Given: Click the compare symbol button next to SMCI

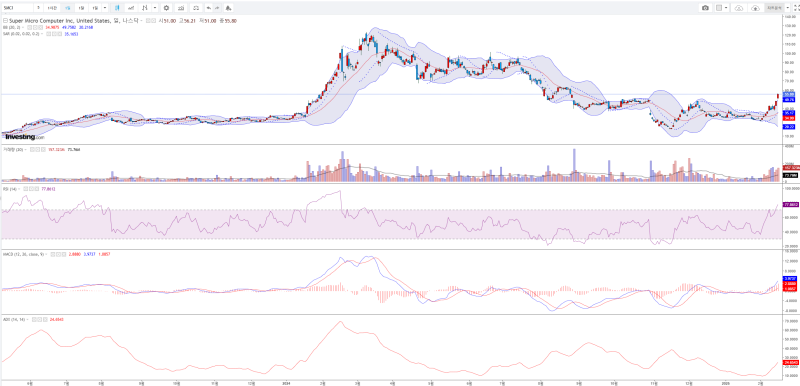Looking at the screenshot, I should tap(38, 8).
